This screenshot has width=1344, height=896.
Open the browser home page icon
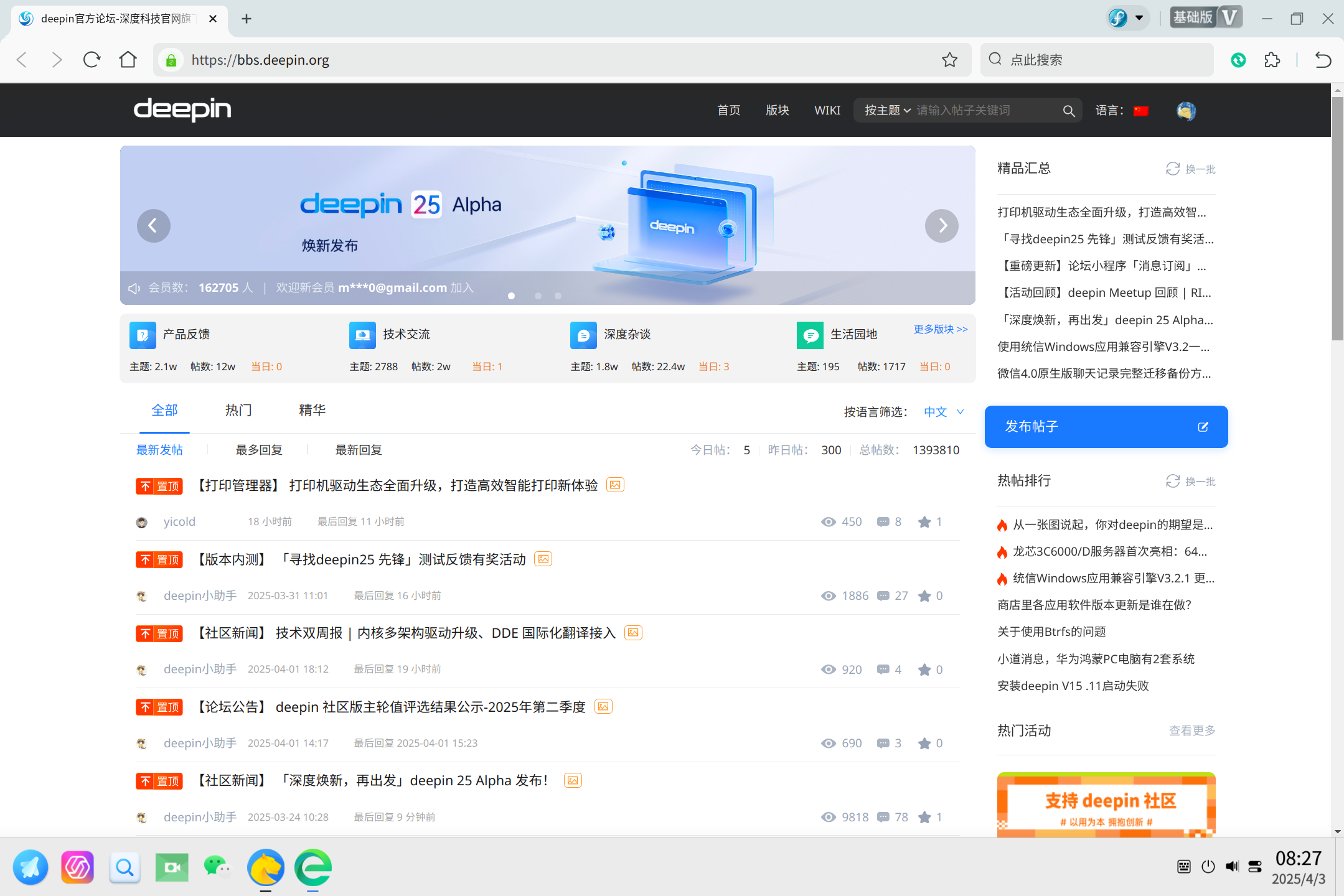pyautogui.click(x=128, y=60)
